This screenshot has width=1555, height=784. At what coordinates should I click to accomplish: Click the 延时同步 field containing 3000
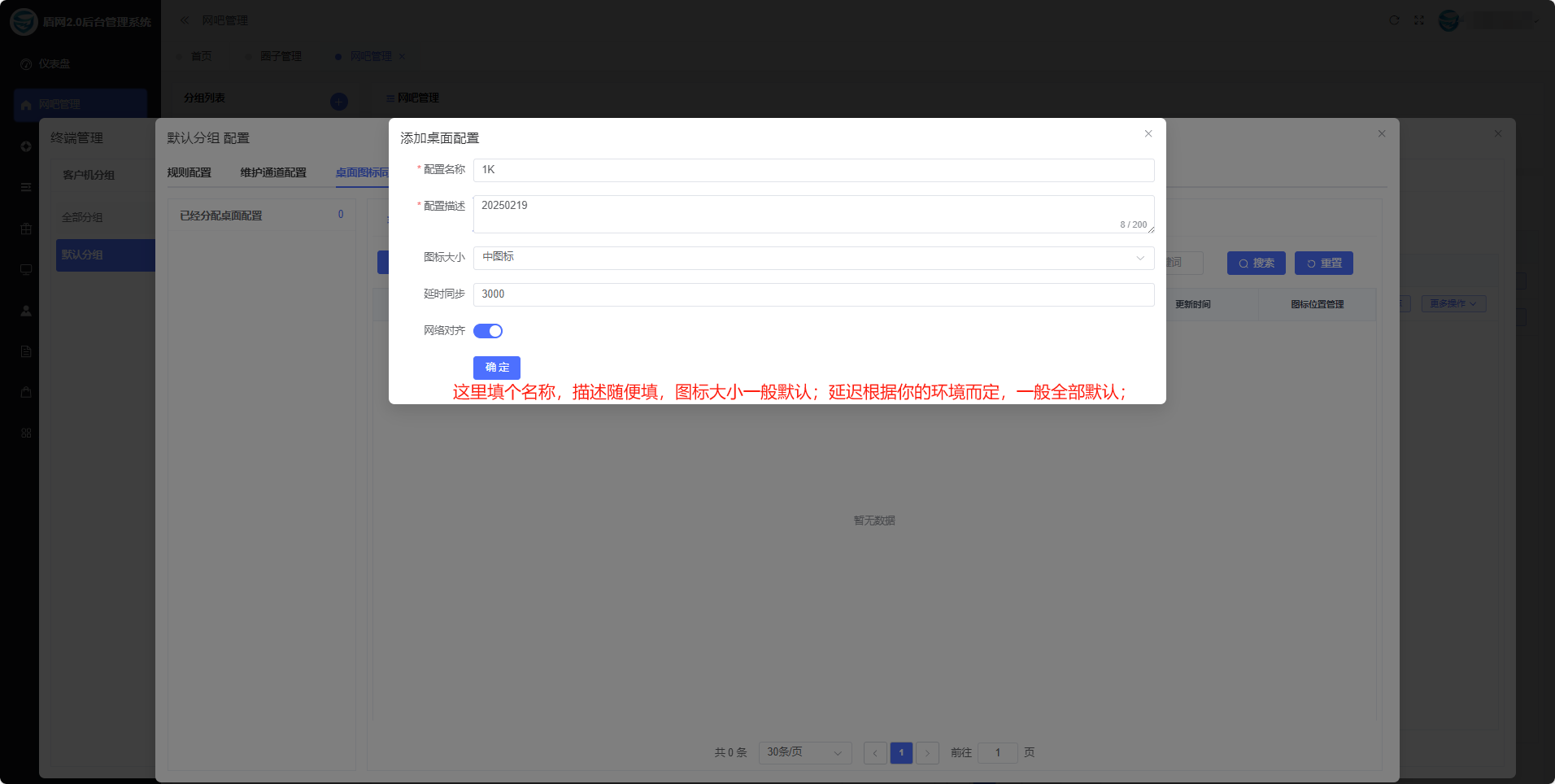(x=813, y=294)
